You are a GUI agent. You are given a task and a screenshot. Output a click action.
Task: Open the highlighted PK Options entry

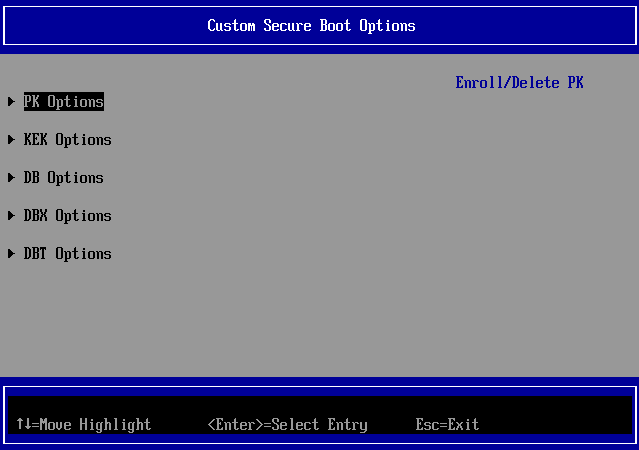[64, 102]
